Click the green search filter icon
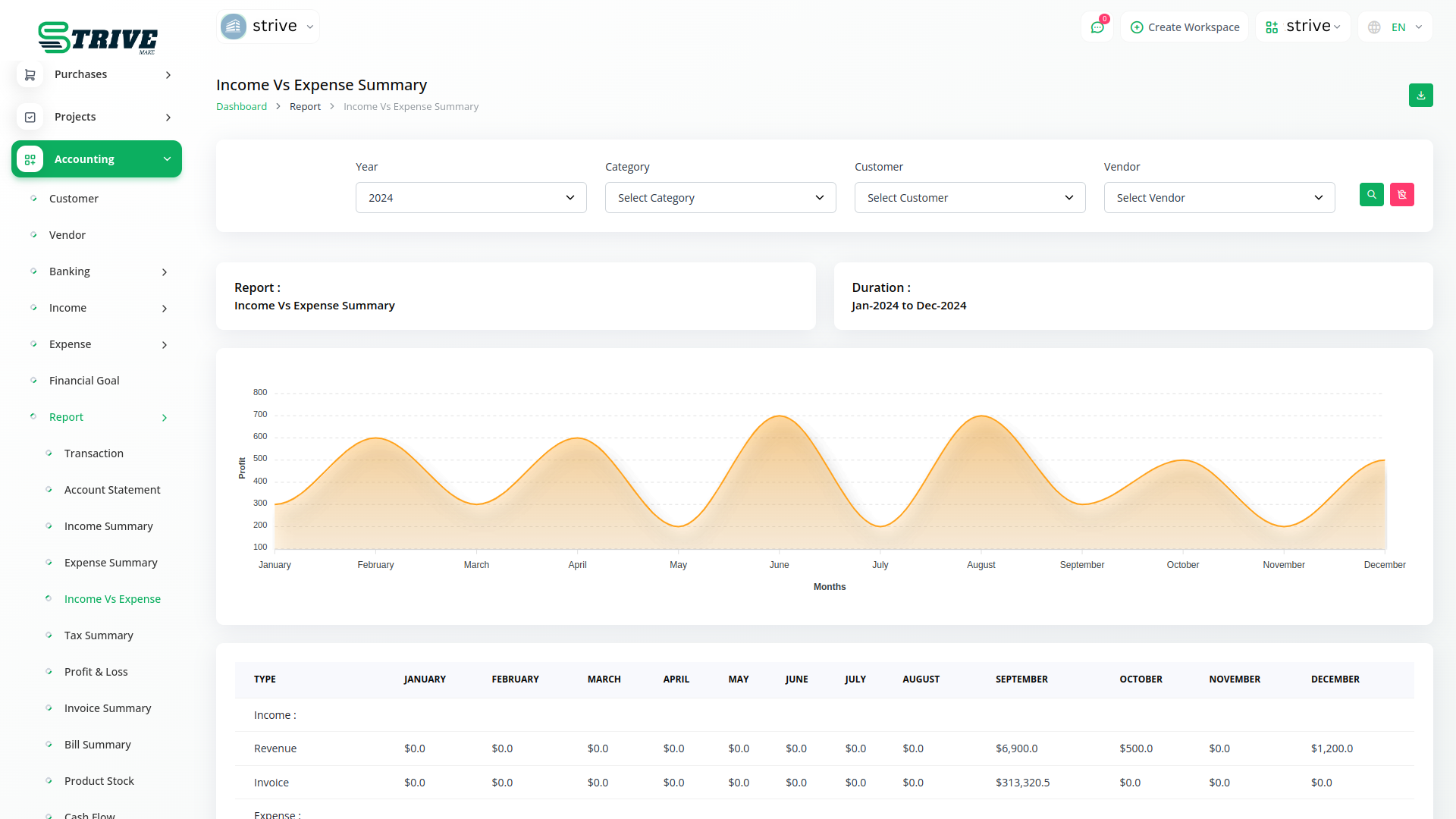 point(1371,195)
